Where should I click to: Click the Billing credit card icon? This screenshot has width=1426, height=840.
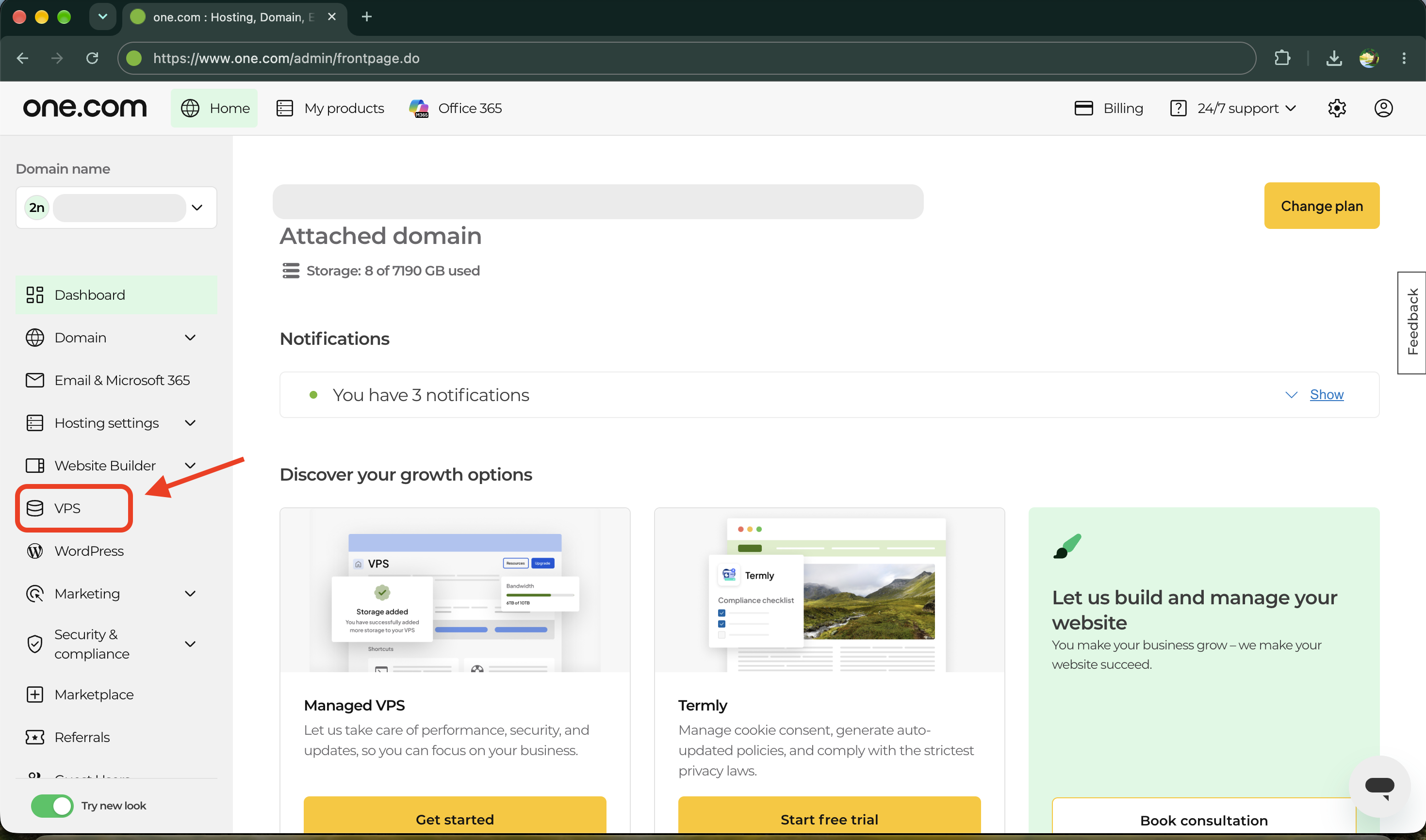pyautogui.click(x=1083, y=108)
